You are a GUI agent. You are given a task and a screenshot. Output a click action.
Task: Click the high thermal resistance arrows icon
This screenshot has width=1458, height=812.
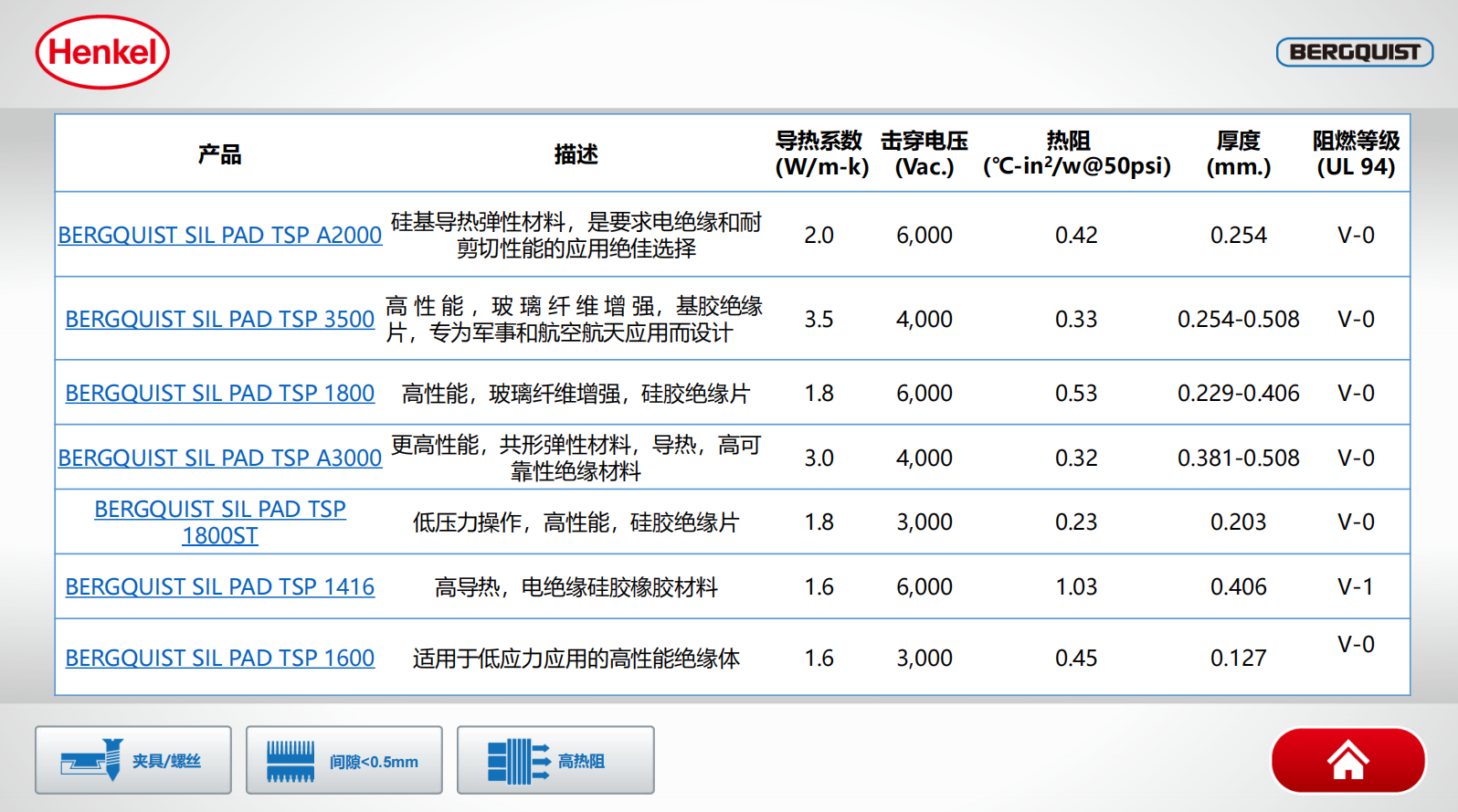click(x=518, y=761)
